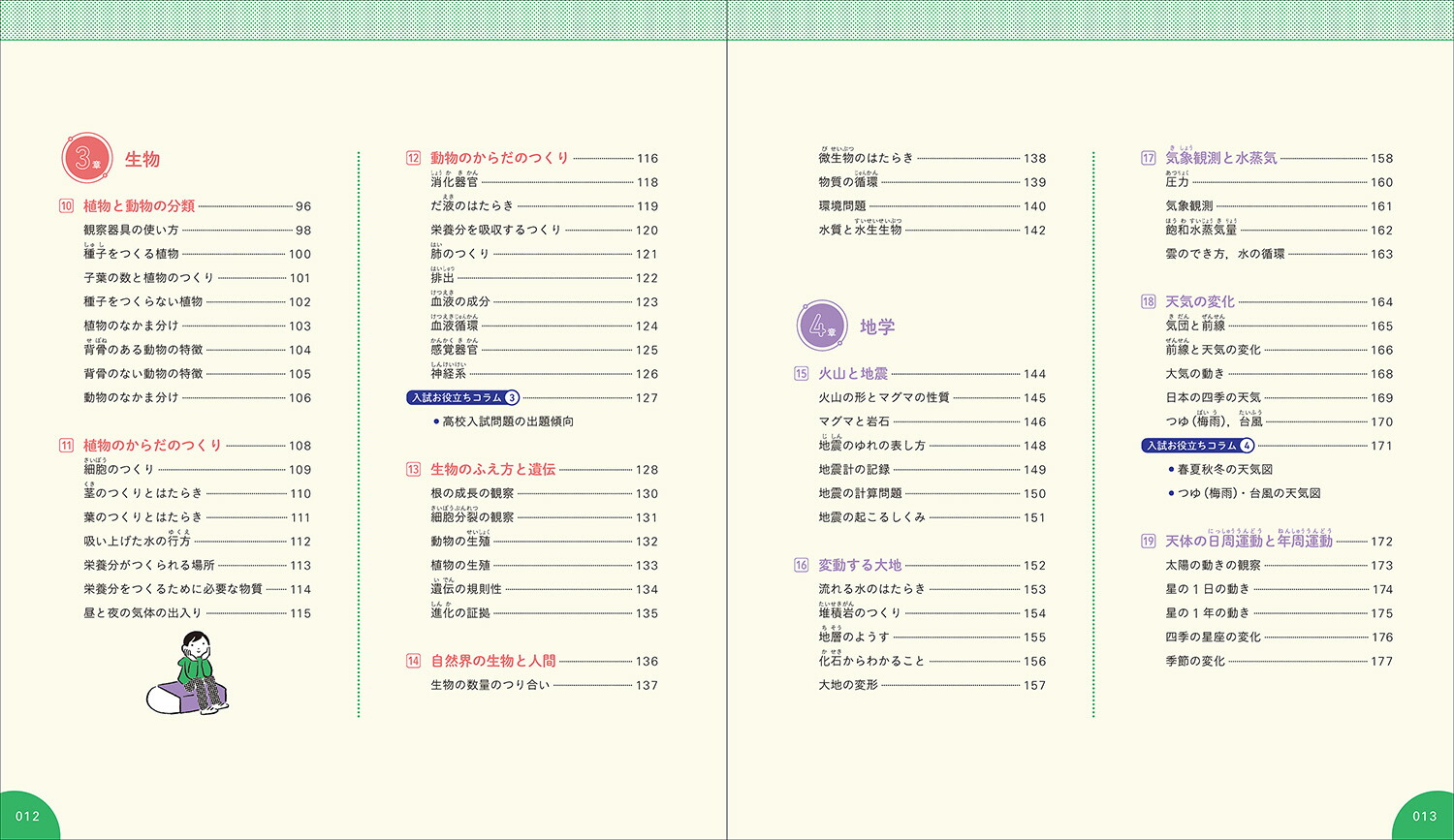This screenshot has height=840, width=1454.
Task: Click the 入試お役立ちコラム 3 badge
Action: [462, 397]
